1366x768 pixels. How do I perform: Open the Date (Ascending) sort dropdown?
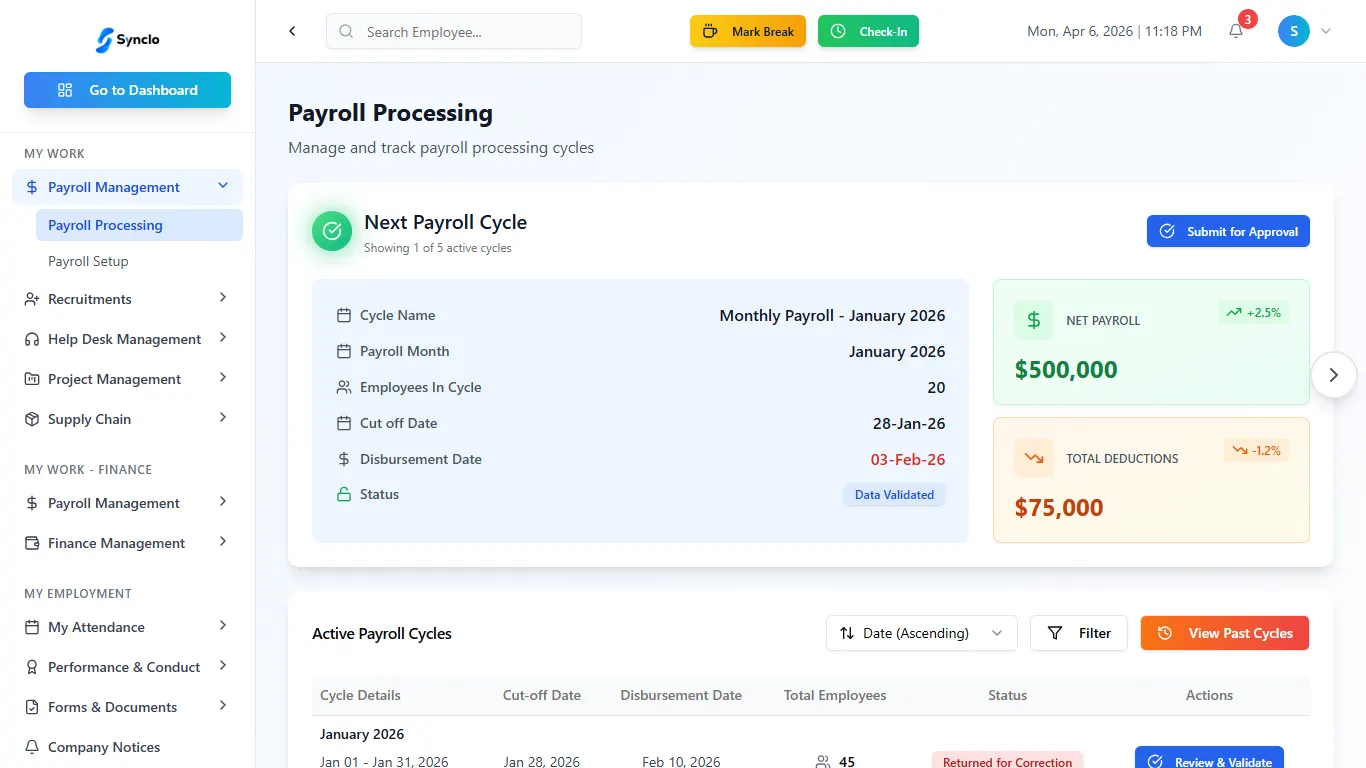click(x=920, y=633)
